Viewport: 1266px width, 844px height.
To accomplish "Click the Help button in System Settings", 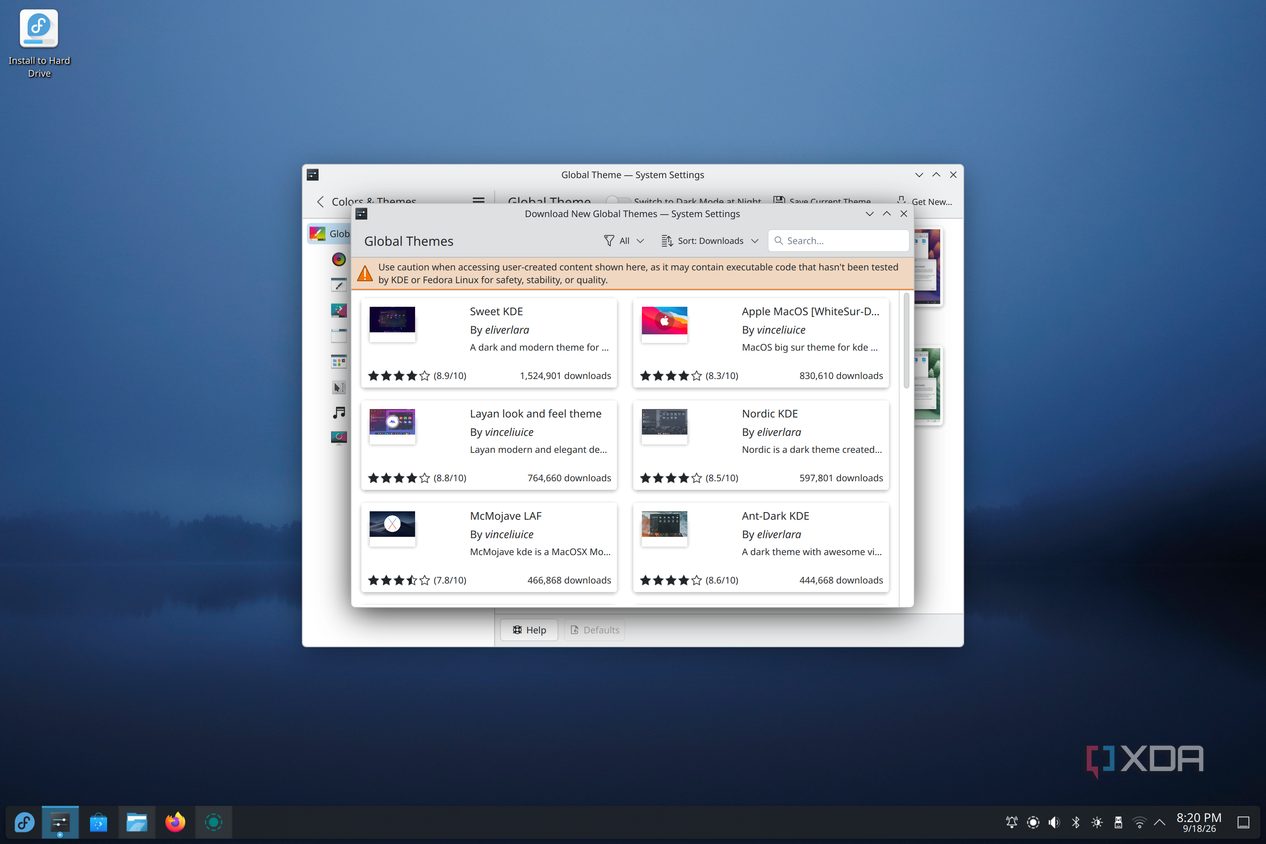I will pos(529,630).
